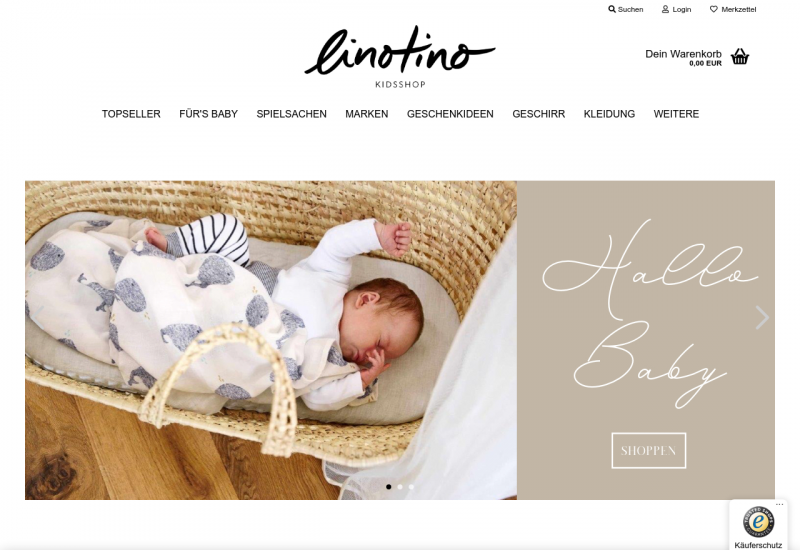
Task: Click the Login user icon
Action: pos(665,9)
